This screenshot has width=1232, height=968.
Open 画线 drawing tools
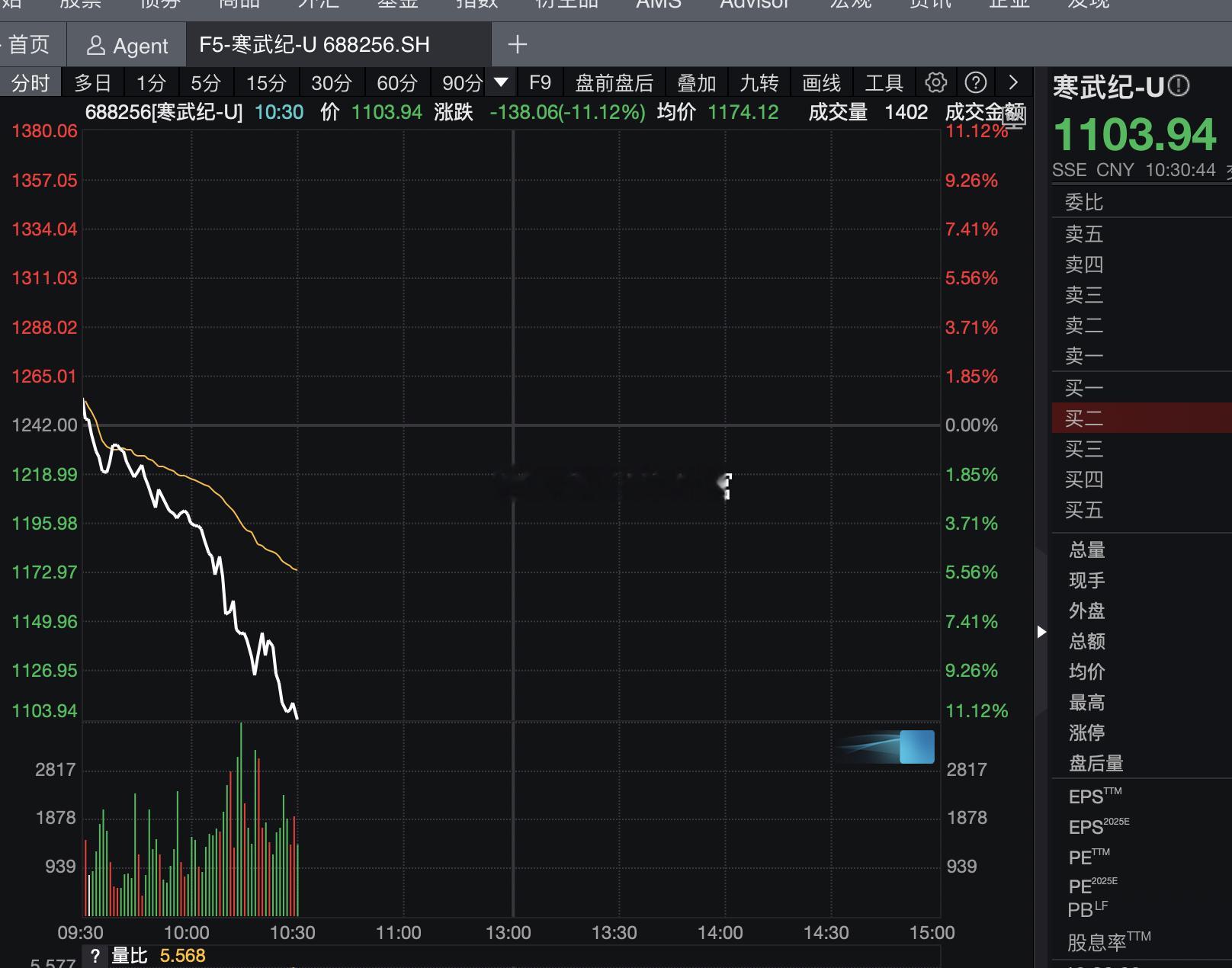pyautogui.click(x=821, y=82)
